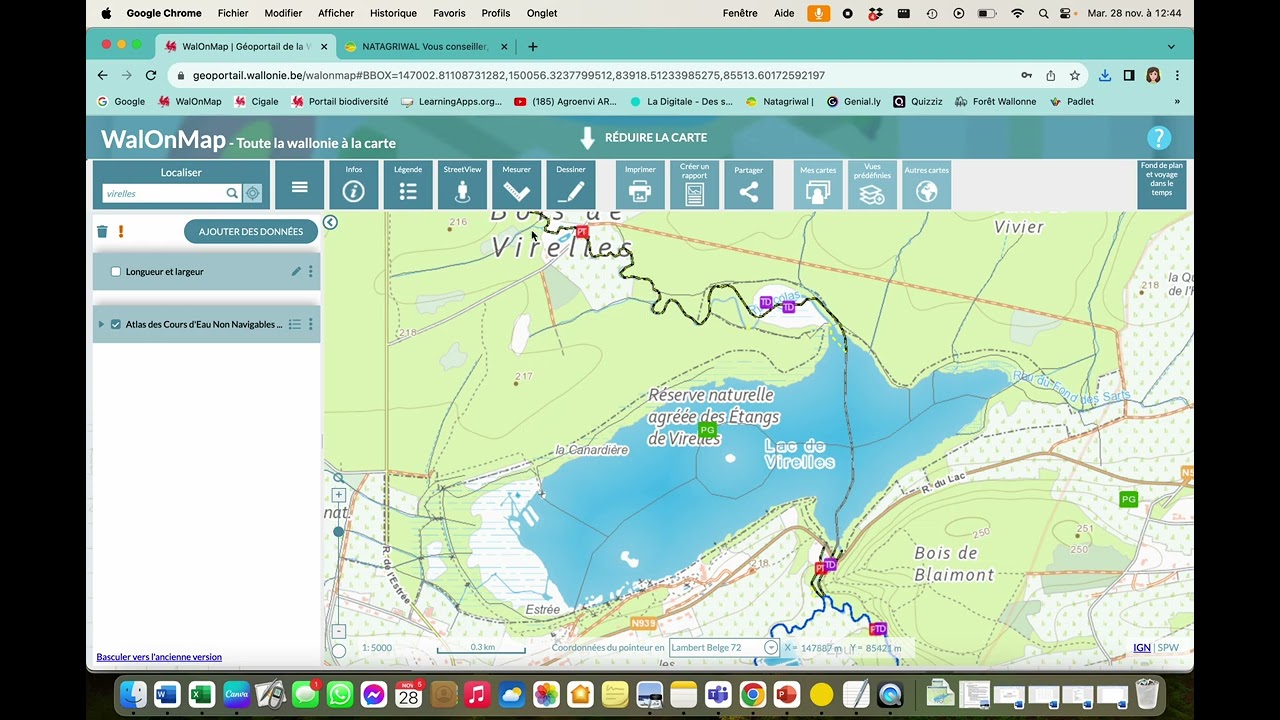
Task: Select the Mesurer ruler tool
Action: pyautogui.click(x=516, y=185)
